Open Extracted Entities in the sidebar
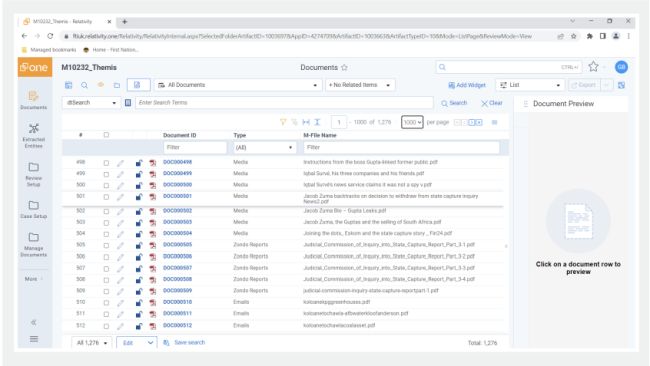650x366 pixels. (x=34, y=136)
